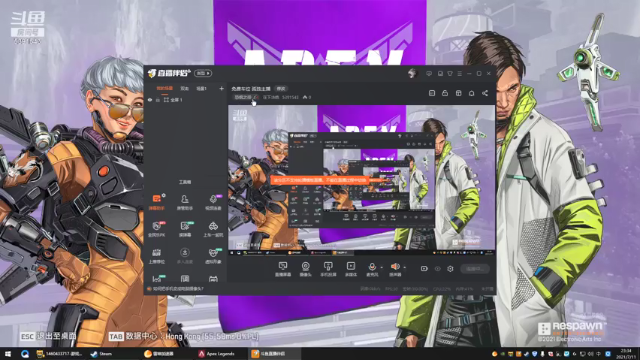
Task: Add a phone screen-cast source
Action: [328, 269]
